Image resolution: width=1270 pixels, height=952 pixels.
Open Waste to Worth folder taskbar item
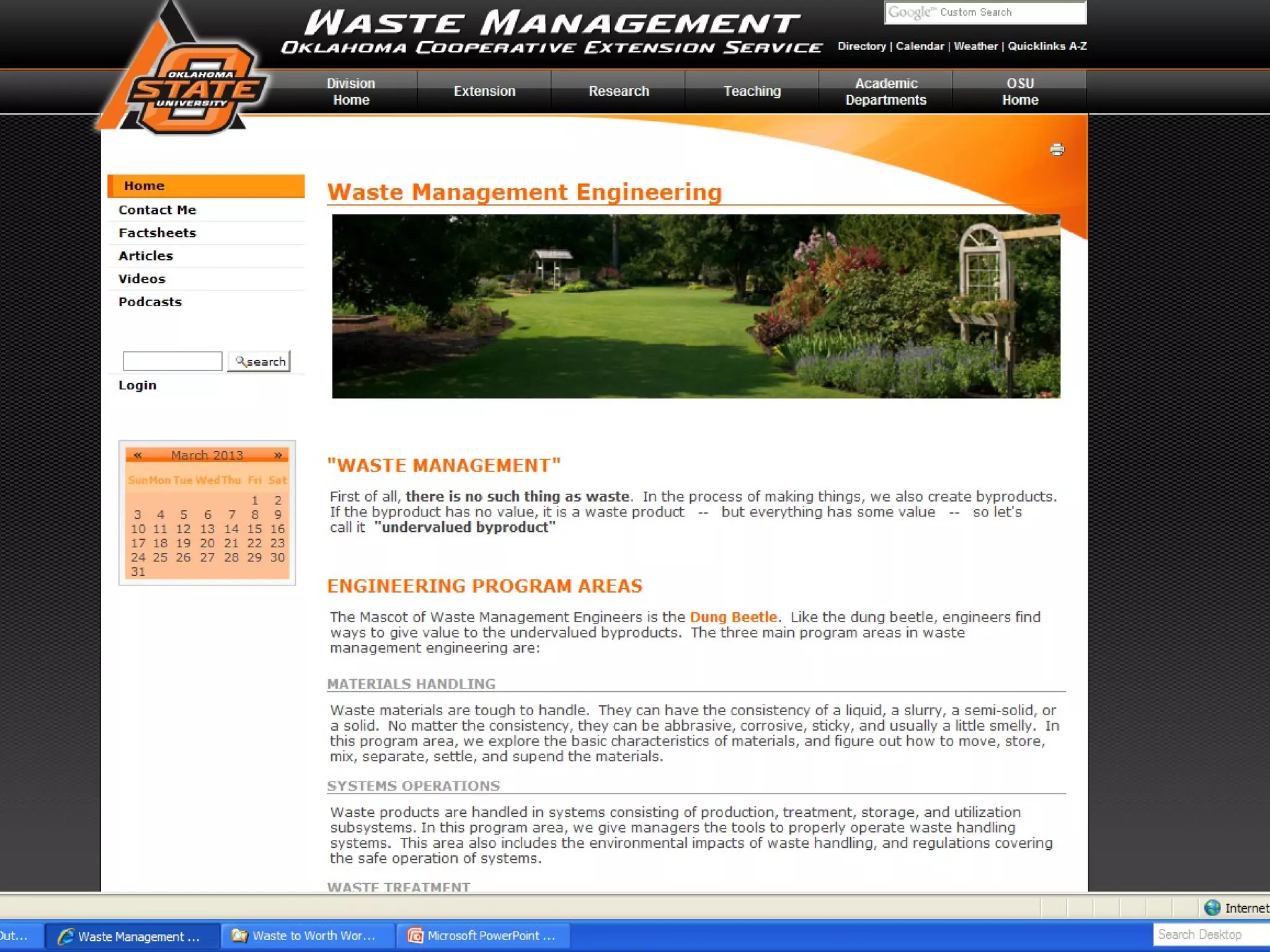click(x=306, y=935)
